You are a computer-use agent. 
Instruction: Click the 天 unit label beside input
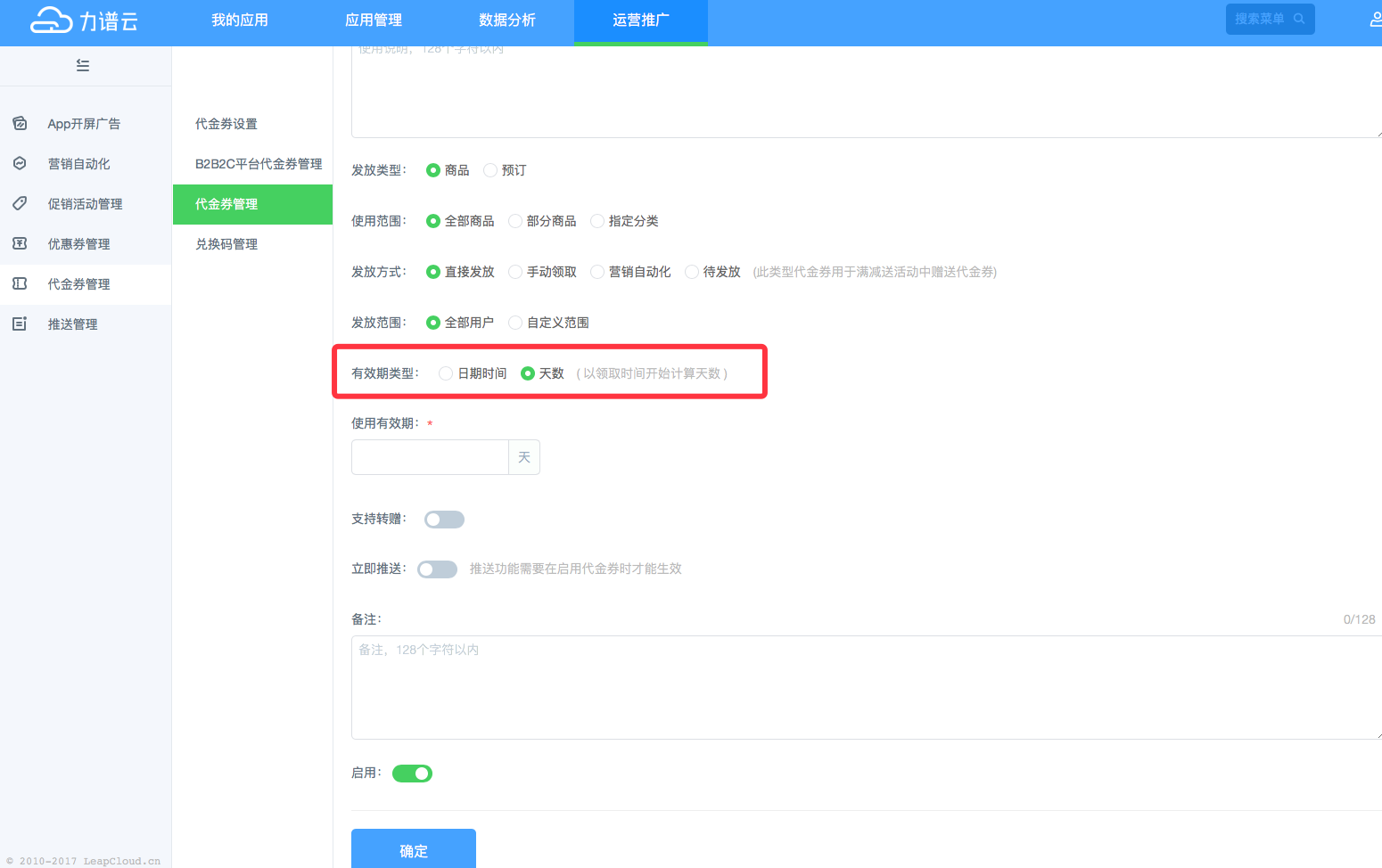click(x=524, y=457)
